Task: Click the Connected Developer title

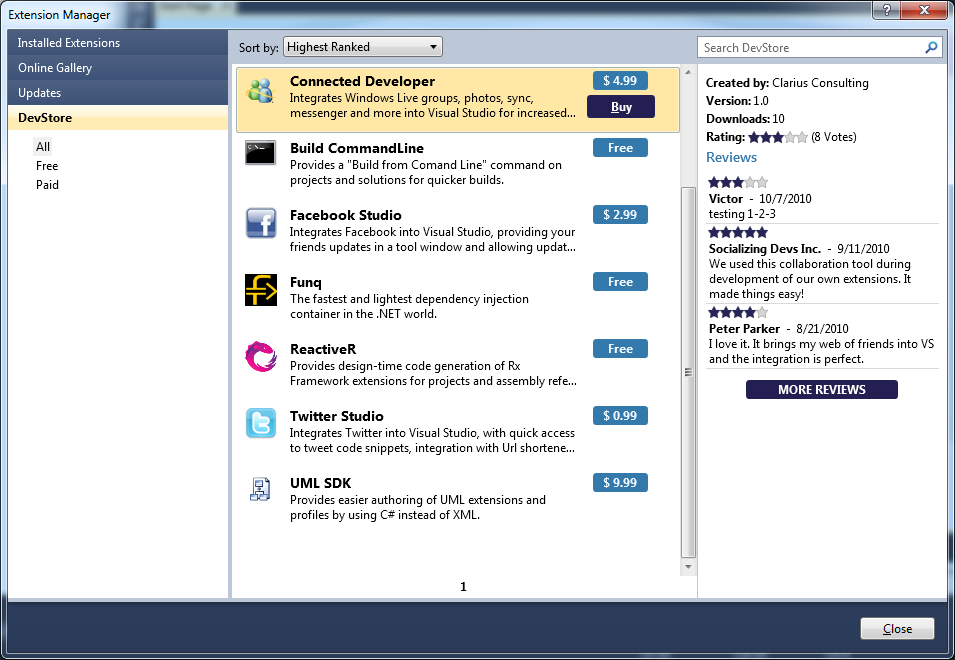Action: 362,81
